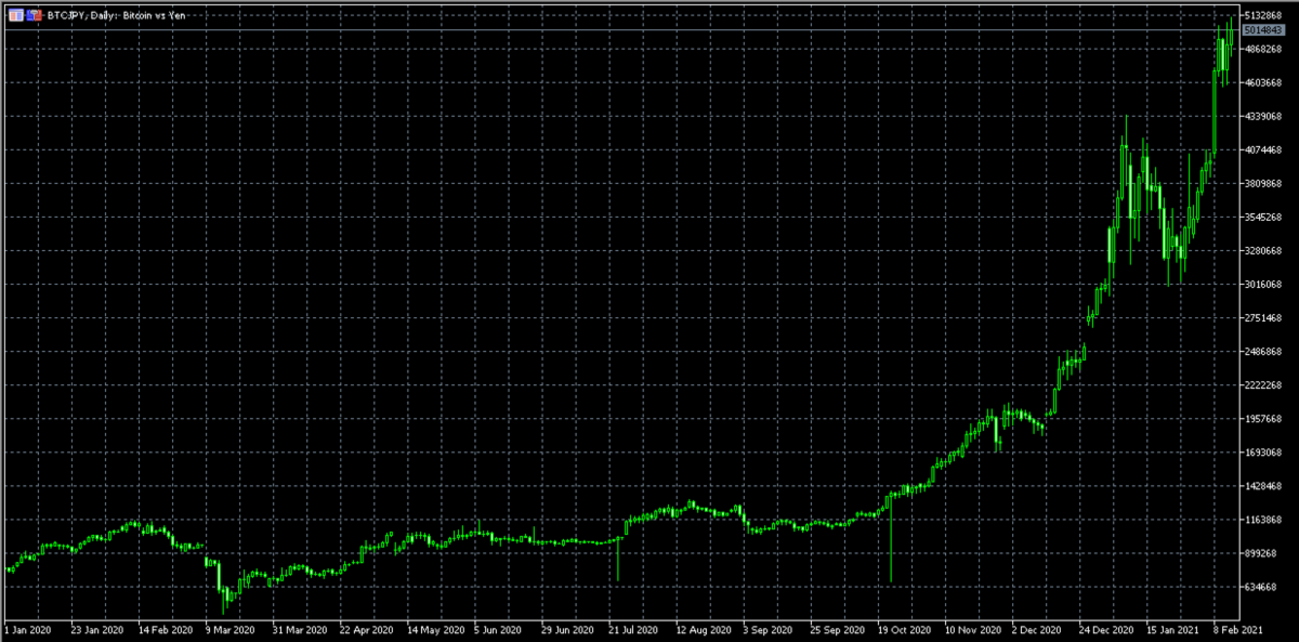Click the 4339068 price scale label
This screenshot has width=1299, height=642.
(1264, 117)
